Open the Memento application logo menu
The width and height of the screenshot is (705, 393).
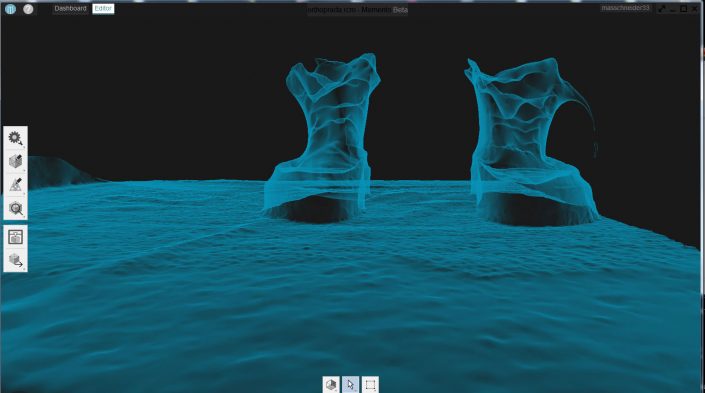coord(10,9)
